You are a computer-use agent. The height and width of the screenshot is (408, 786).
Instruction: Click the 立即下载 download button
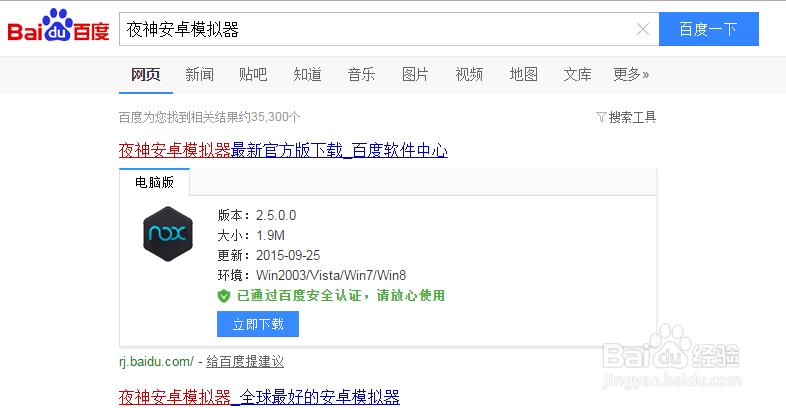coord(258,324)
